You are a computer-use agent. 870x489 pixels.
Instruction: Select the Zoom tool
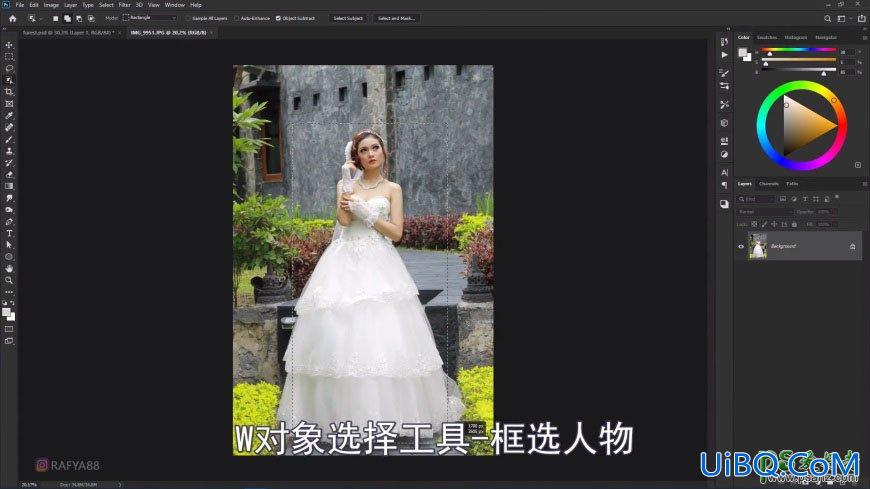coord(9,280)
